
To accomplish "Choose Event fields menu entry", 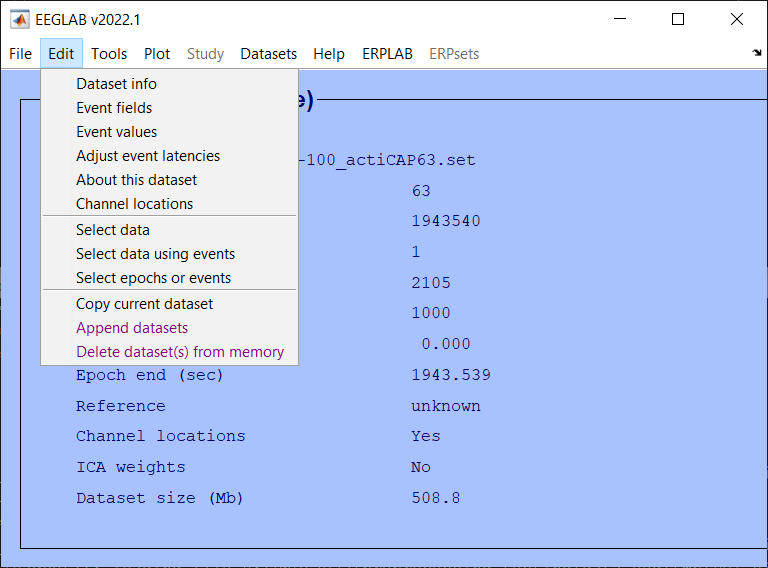I will pos(114,108).
